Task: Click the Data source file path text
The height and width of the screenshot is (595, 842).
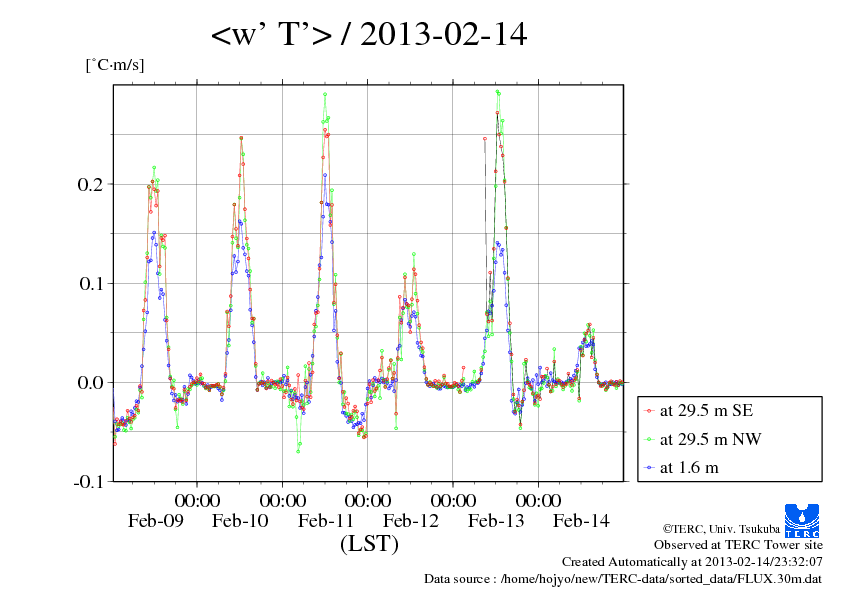Action: click(x=624, y=578)
